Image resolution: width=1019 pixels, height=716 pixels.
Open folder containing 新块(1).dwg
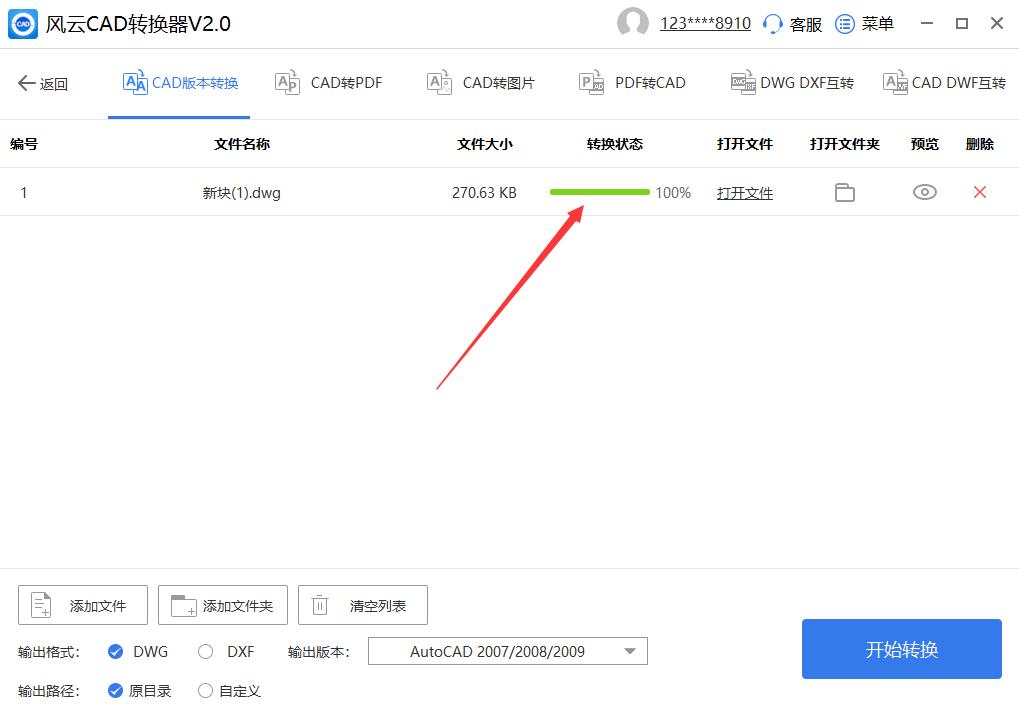[843, 192]
